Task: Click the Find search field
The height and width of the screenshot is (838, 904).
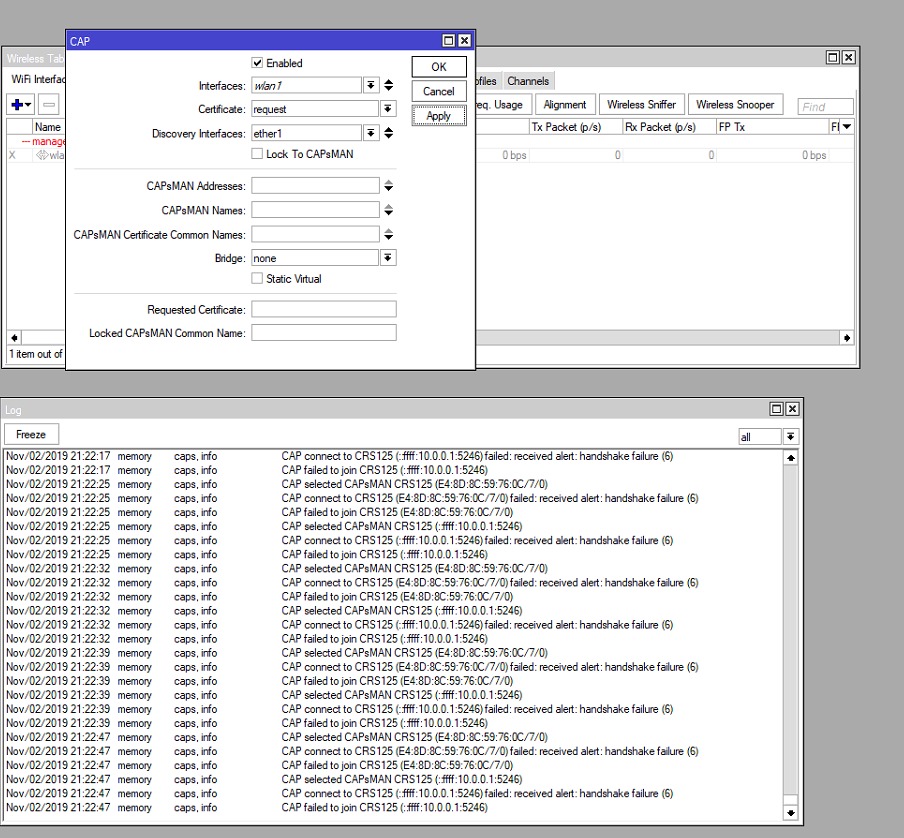Action: click(x=825, y=107)
